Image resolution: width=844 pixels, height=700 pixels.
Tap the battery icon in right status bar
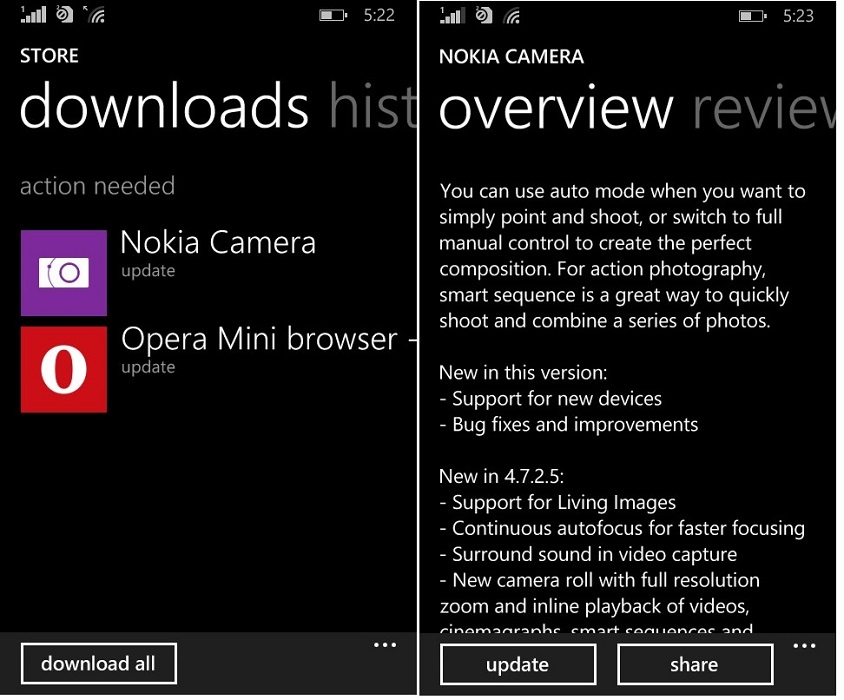coord(752,16)
